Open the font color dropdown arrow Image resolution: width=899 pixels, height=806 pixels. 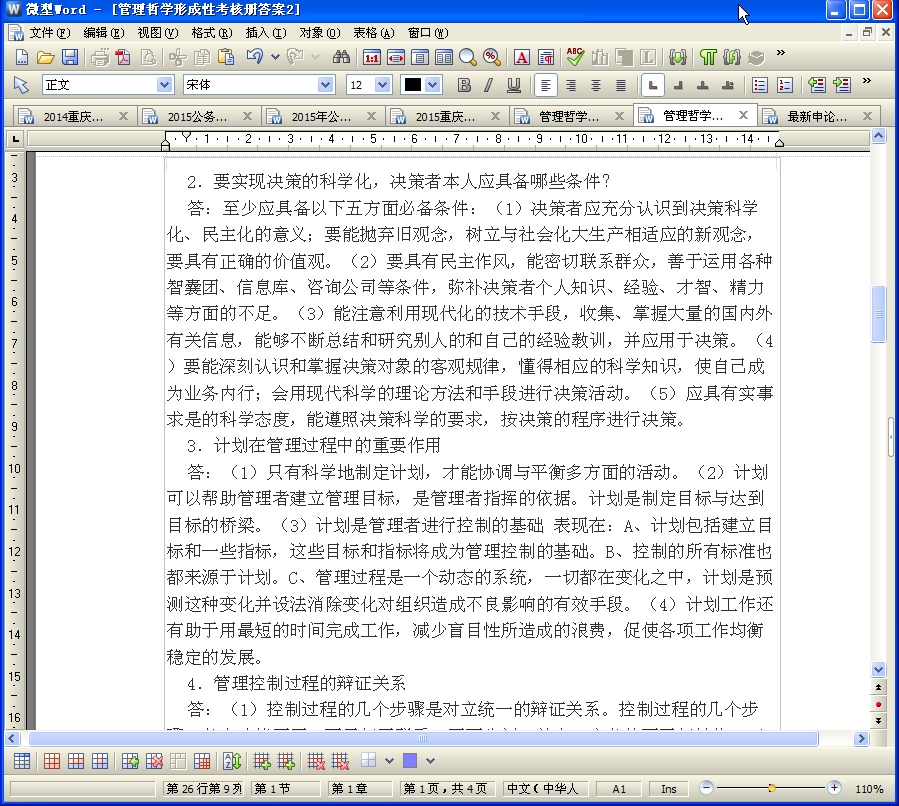tap(433, 85)
